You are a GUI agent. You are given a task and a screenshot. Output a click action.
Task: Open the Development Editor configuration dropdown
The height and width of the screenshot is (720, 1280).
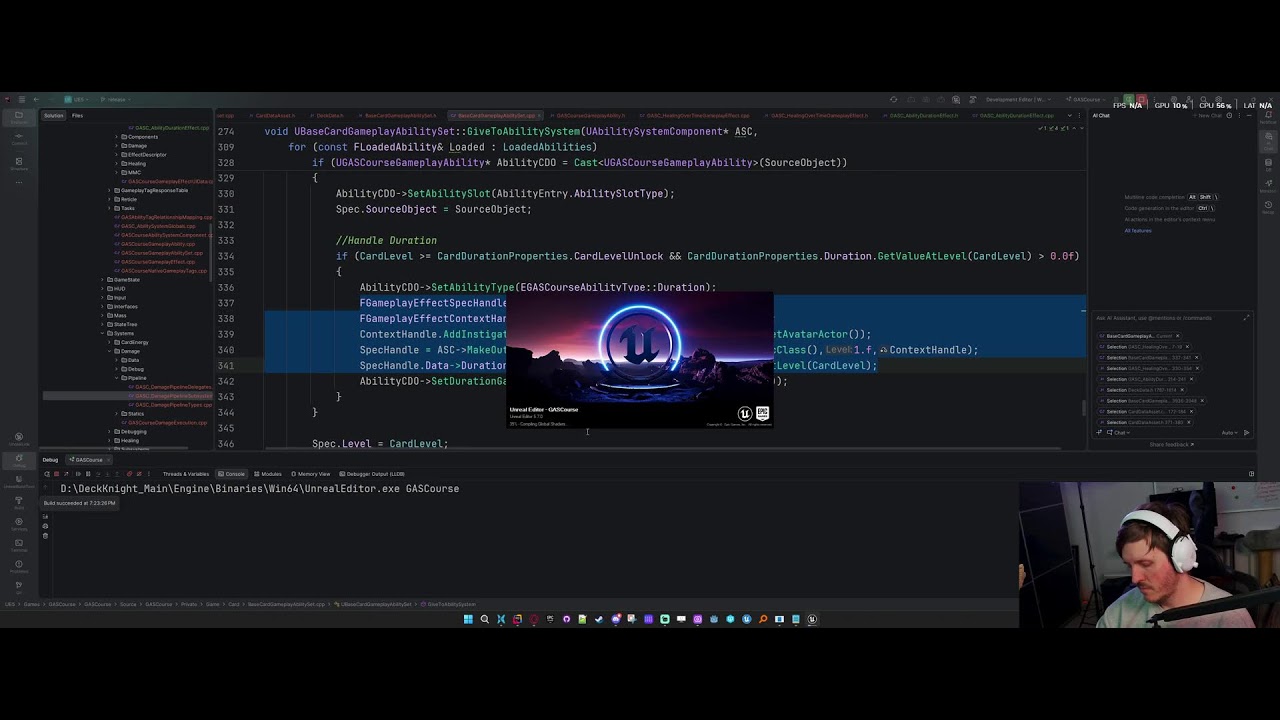pos(1018,99)
